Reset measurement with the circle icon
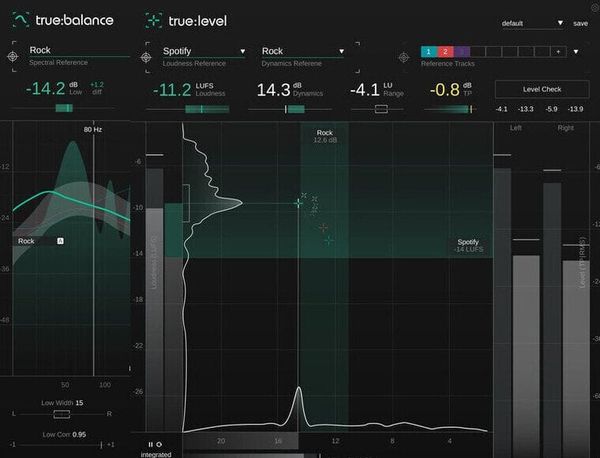Screen dimensions: 600x458 click(x=159, y=444)
